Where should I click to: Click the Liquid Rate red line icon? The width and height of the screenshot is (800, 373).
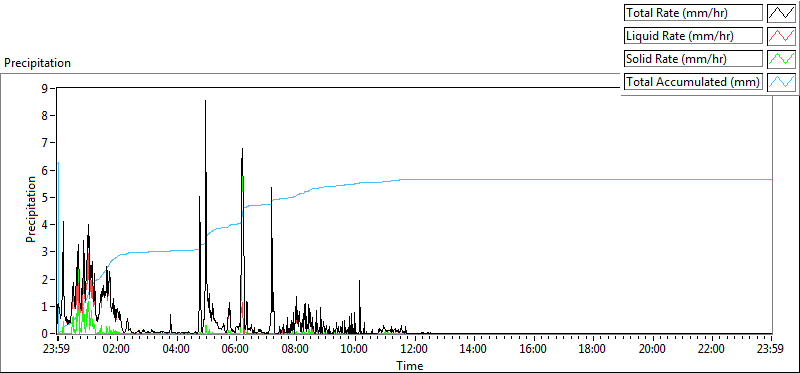[781, 36]
